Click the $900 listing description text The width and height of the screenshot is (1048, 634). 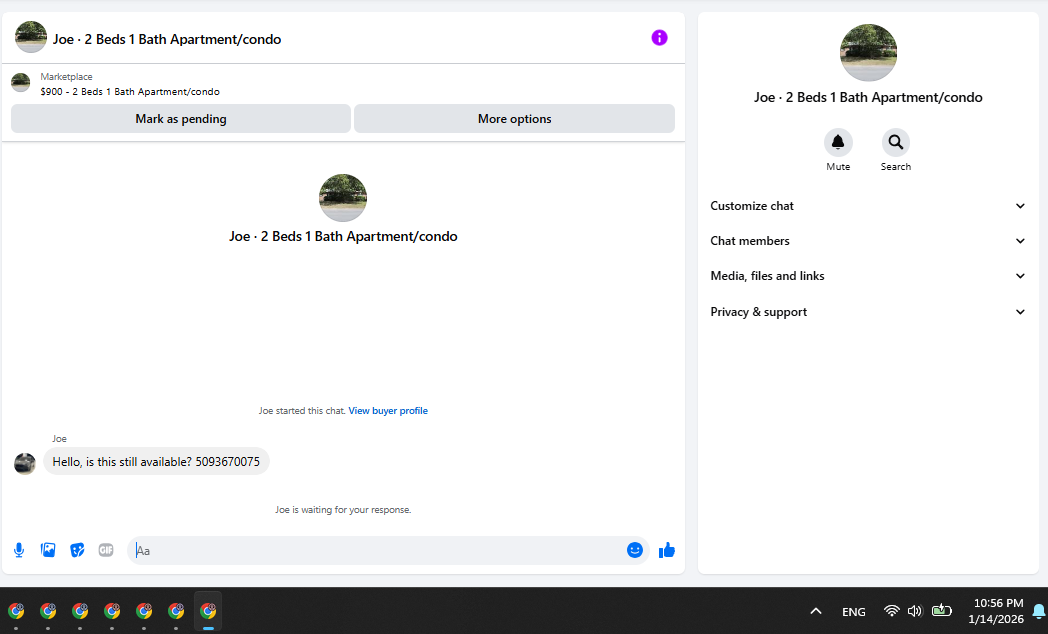click(x=130, y=92)
